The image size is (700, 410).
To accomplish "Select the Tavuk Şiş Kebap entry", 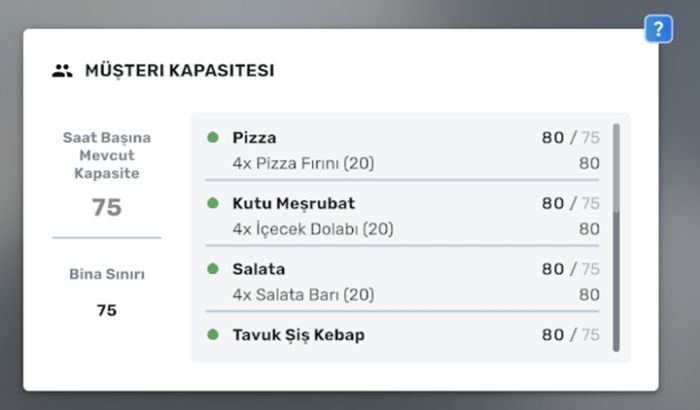I will pyautogui.click(x=298, y=335).
